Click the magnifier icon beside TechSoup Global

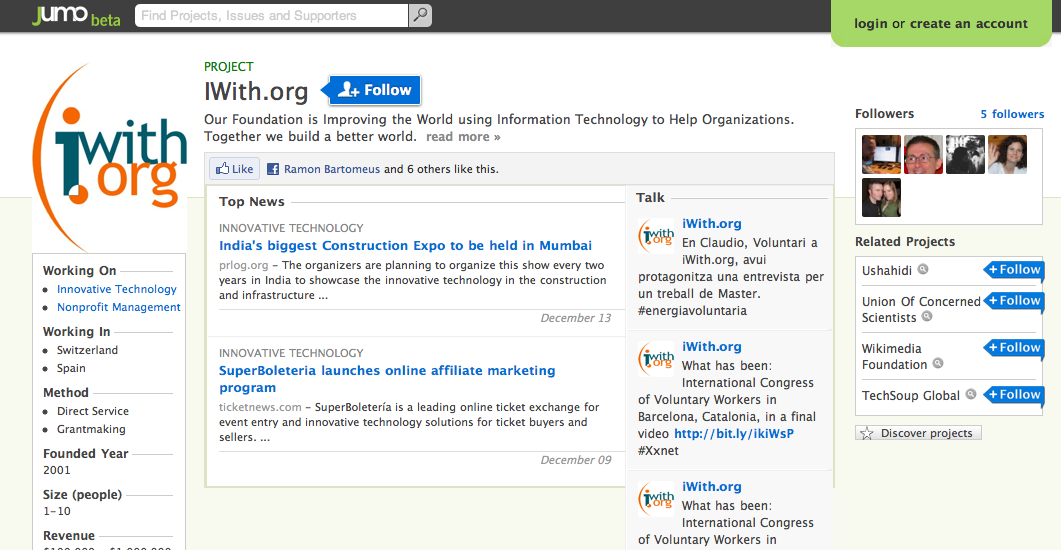click(970, 394)
